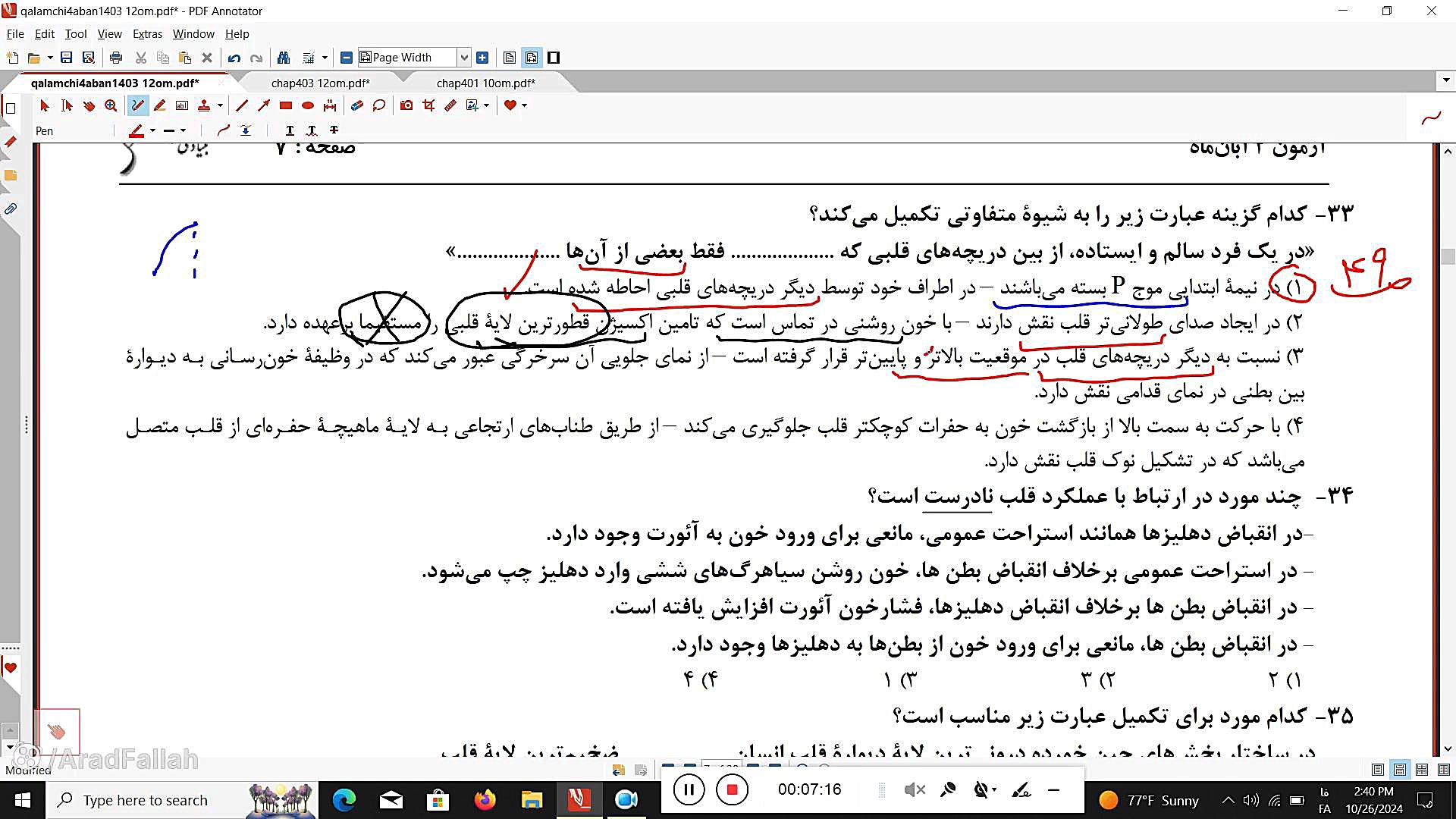Expand the Favorites heart dropdown arrow

[x=524, y=105]
